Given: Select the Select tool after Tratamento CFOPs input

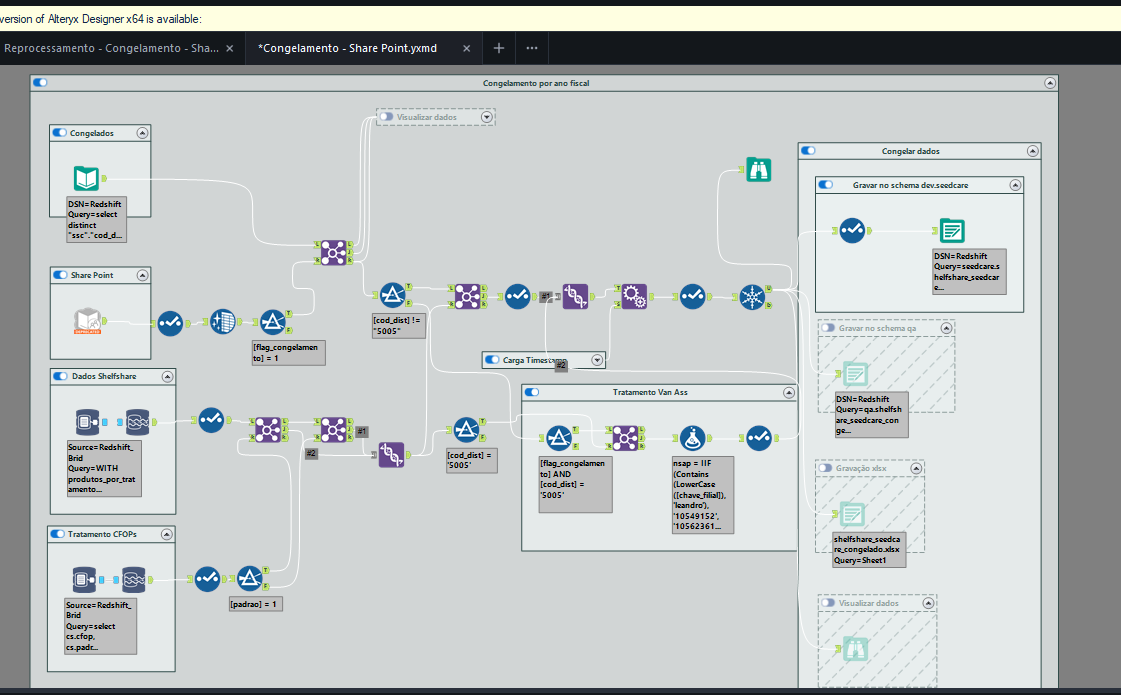Looking at the screenshot, I should coord(207,578).
